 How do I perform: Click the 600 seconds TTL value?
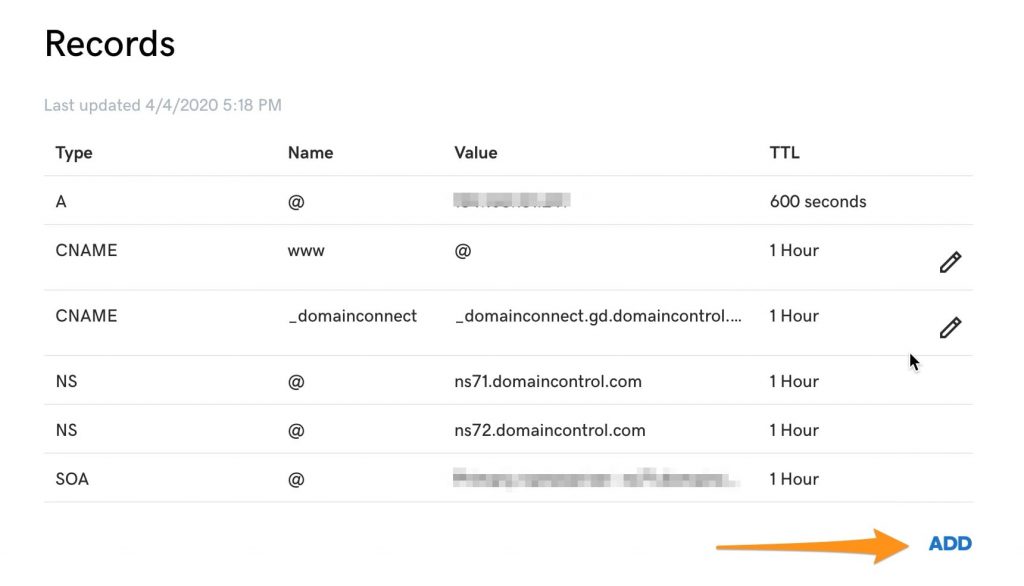pyautogui.click(x=818, y=201)
